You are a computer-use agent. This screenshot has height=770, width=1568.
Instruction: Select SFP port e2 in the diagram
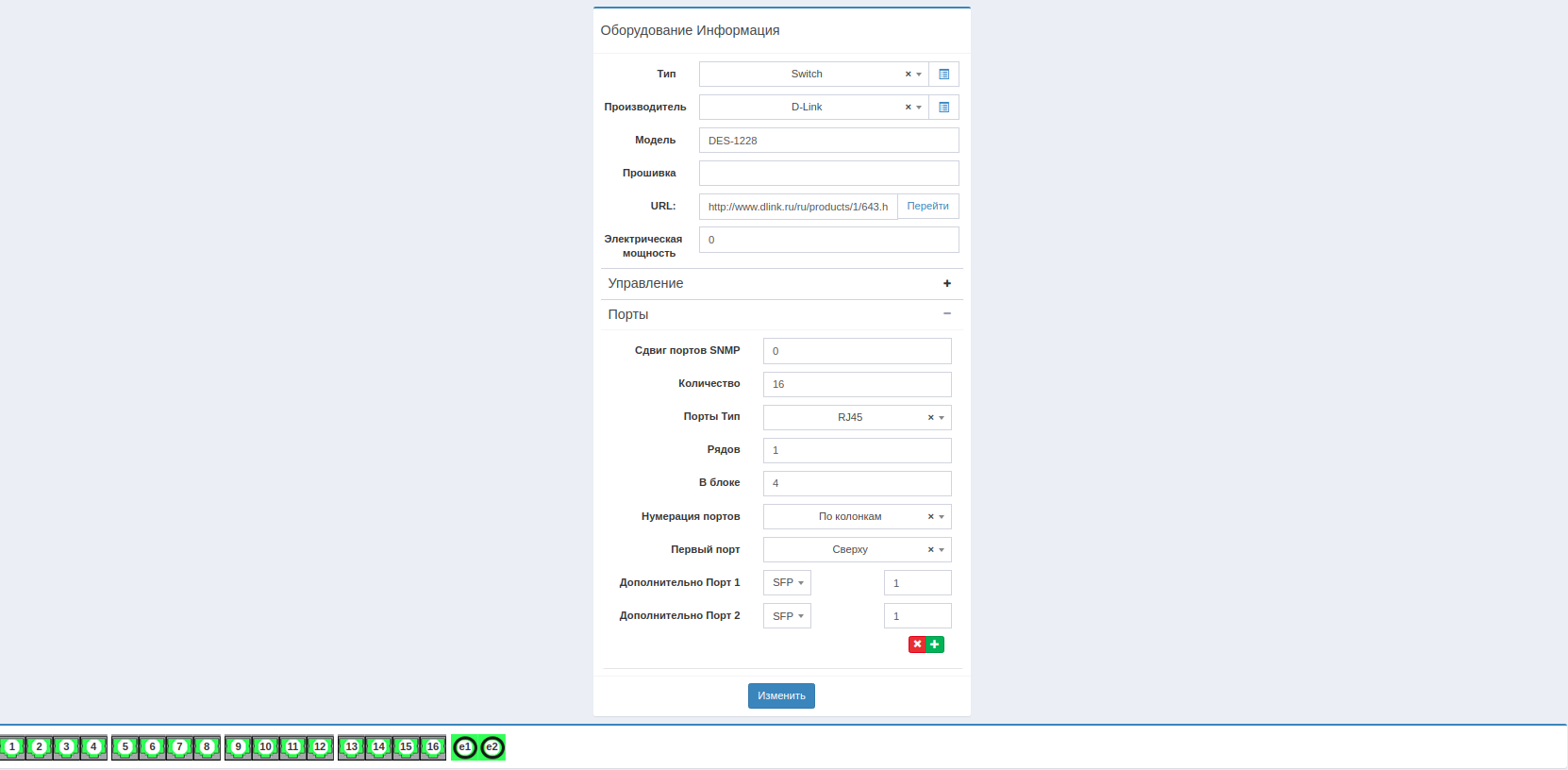(x=492, y=747)
